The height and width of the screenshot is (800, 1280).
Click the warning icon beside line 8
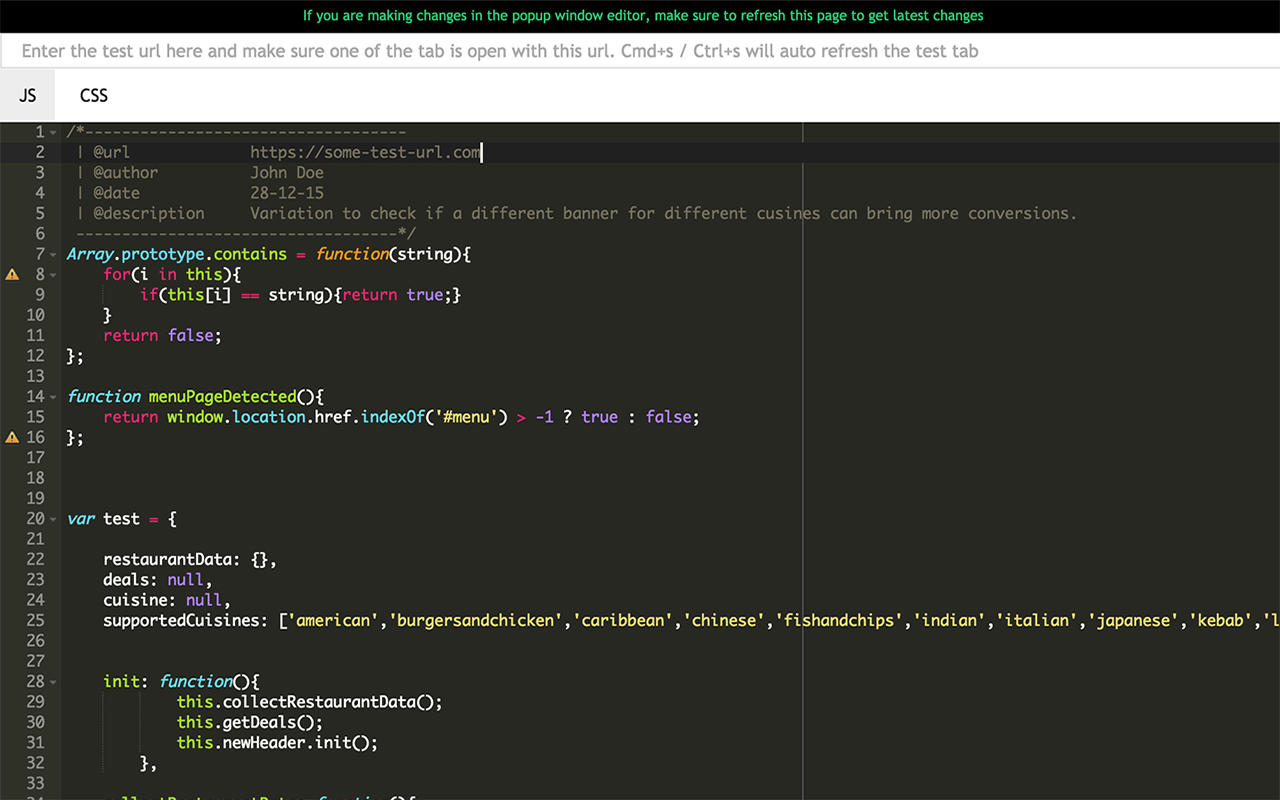10,273
